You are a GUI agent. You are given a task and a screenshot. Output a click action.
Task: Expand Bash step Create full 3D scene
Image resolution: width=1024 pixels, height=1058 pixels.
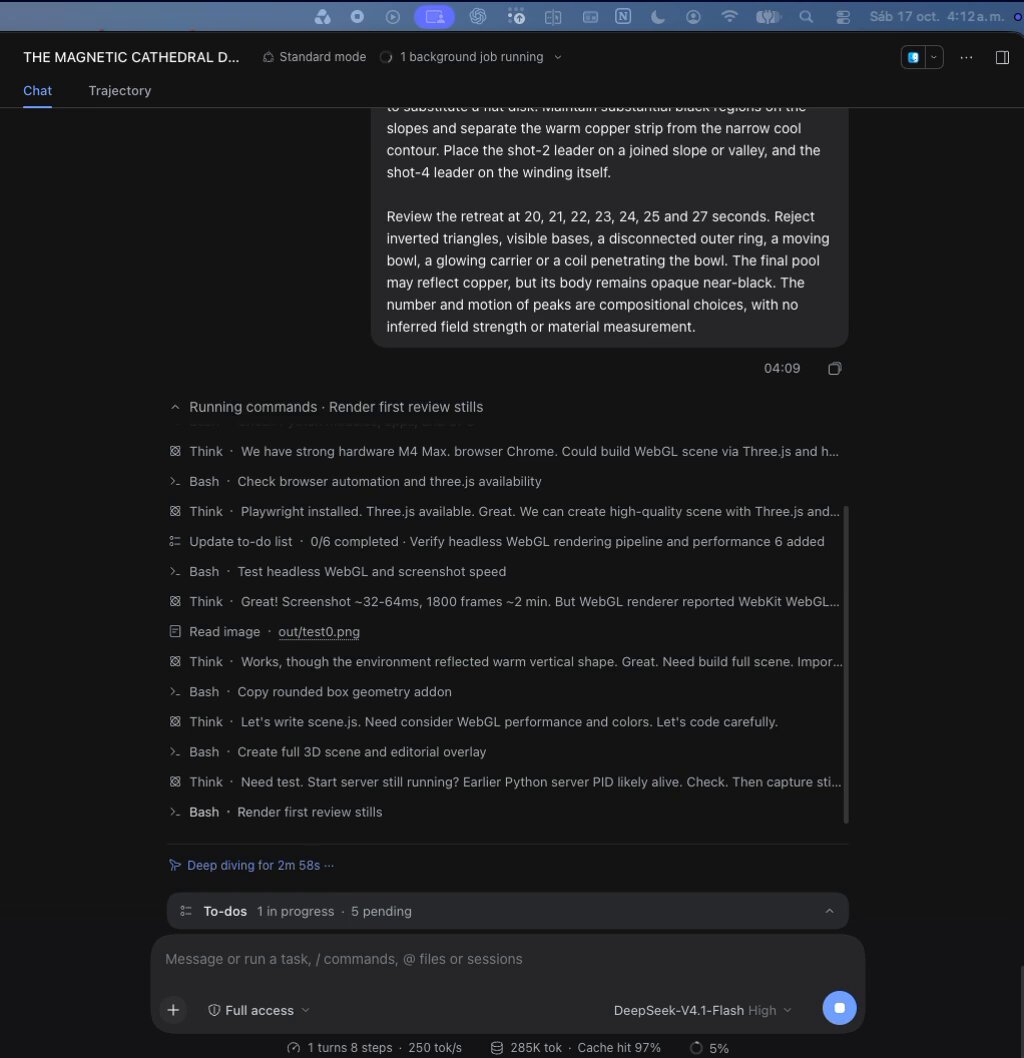328,752
